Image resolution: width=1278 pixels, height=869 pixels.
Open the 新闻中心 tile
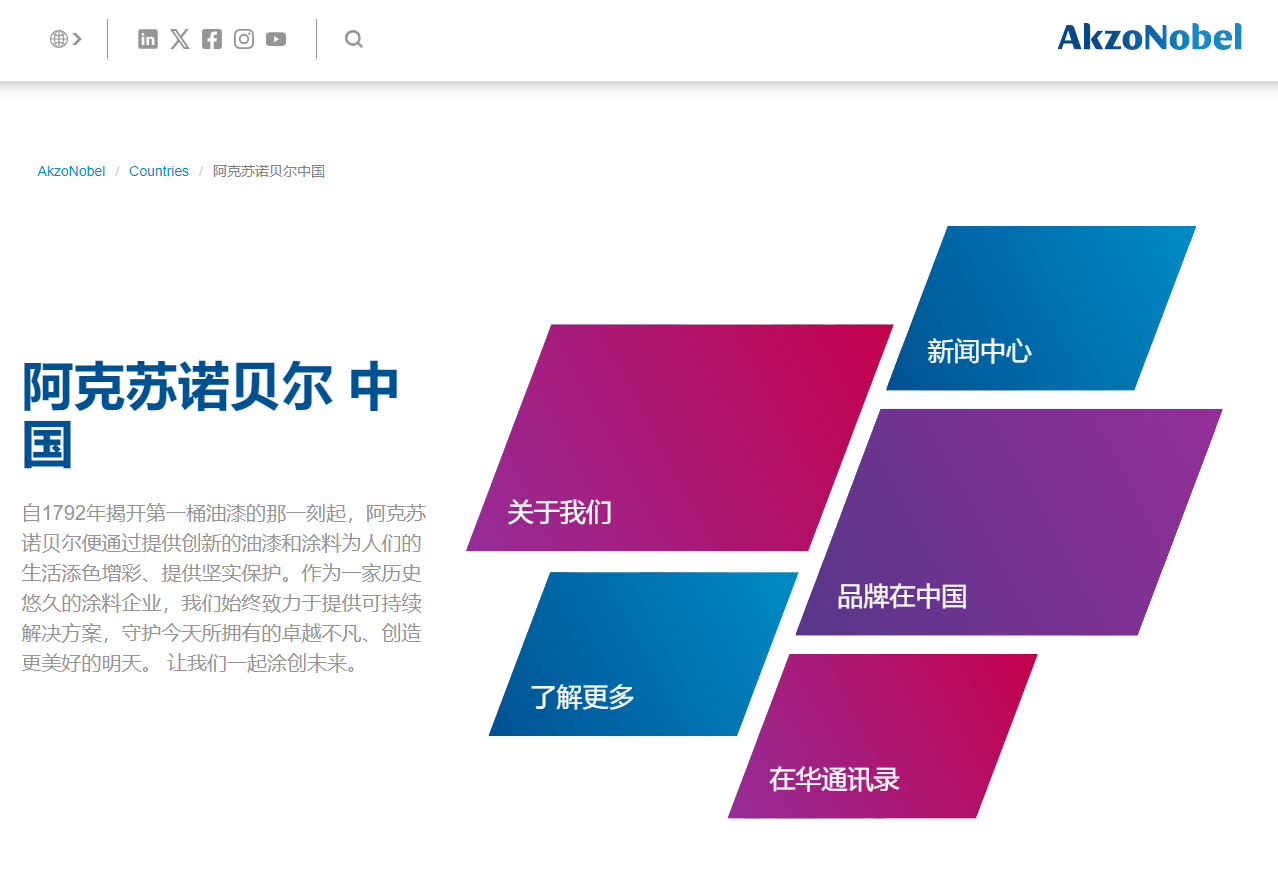(980, 353)
